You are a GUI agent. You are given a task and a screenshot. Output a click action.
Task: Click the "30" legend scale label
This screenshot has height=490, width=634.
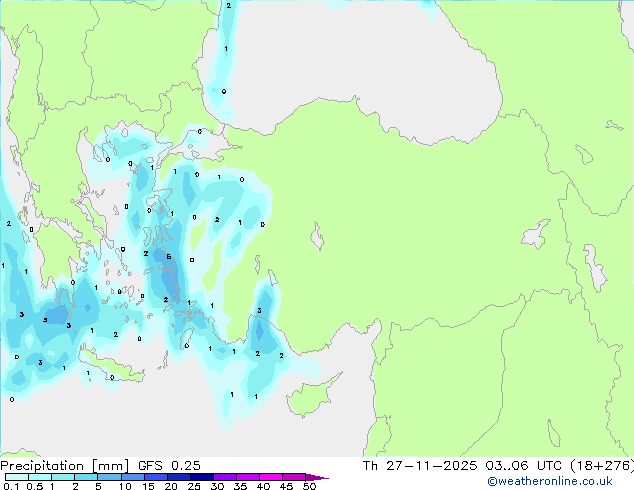217,486
